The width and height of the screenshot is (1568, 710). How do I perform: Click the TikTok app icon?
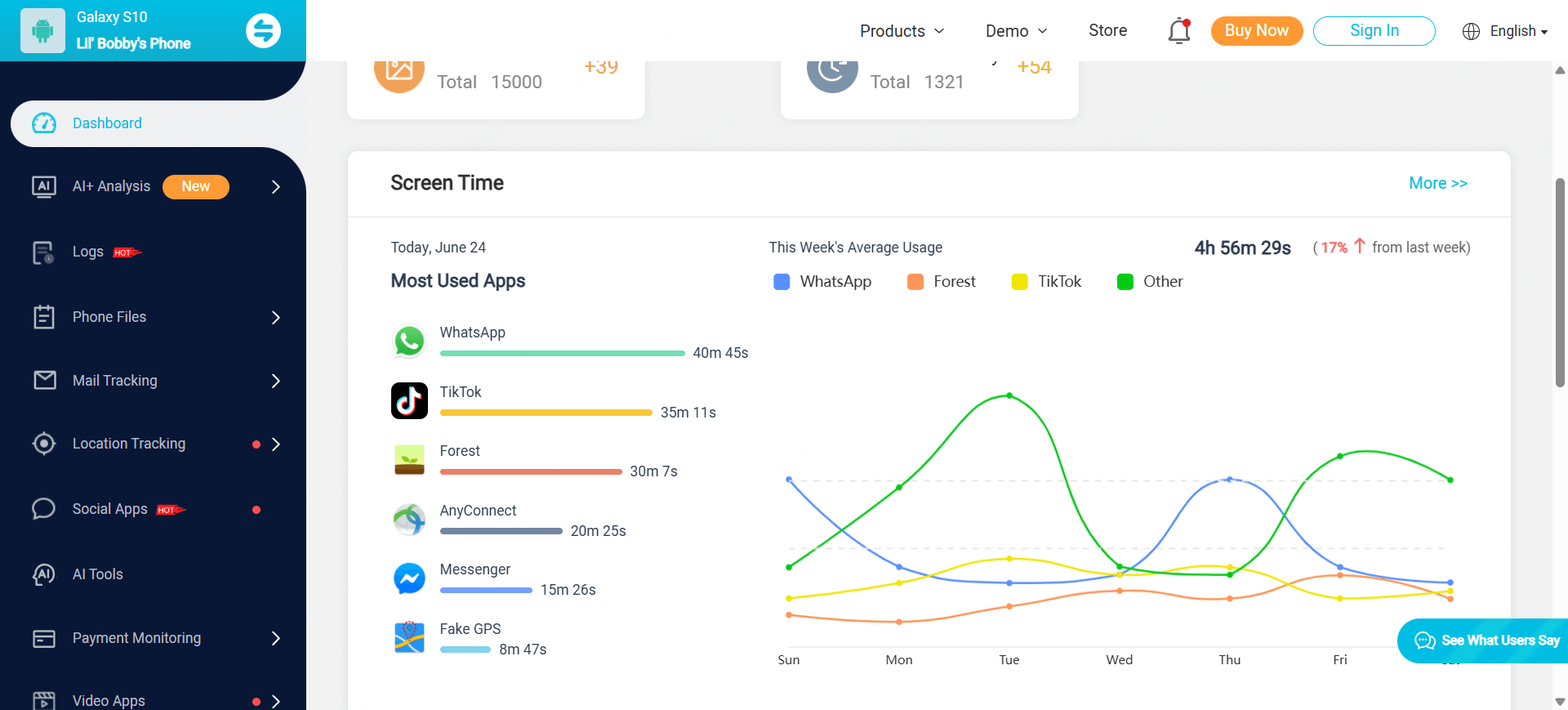[x=409, y=400]
